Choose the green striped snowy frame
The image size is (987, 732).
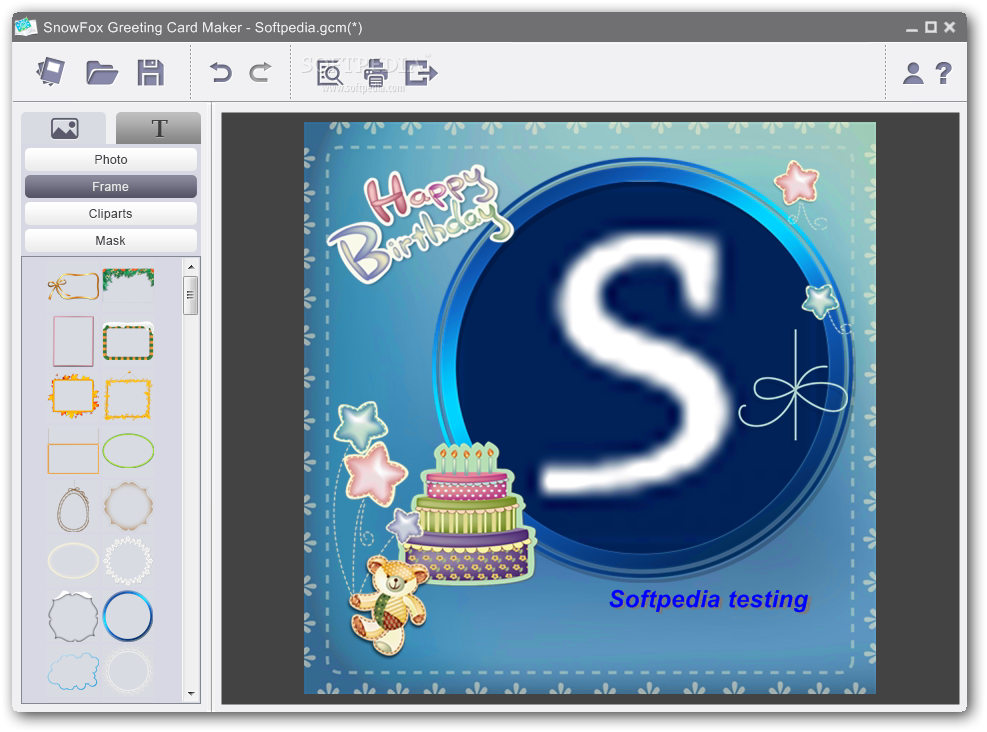(x=128, y=341)
